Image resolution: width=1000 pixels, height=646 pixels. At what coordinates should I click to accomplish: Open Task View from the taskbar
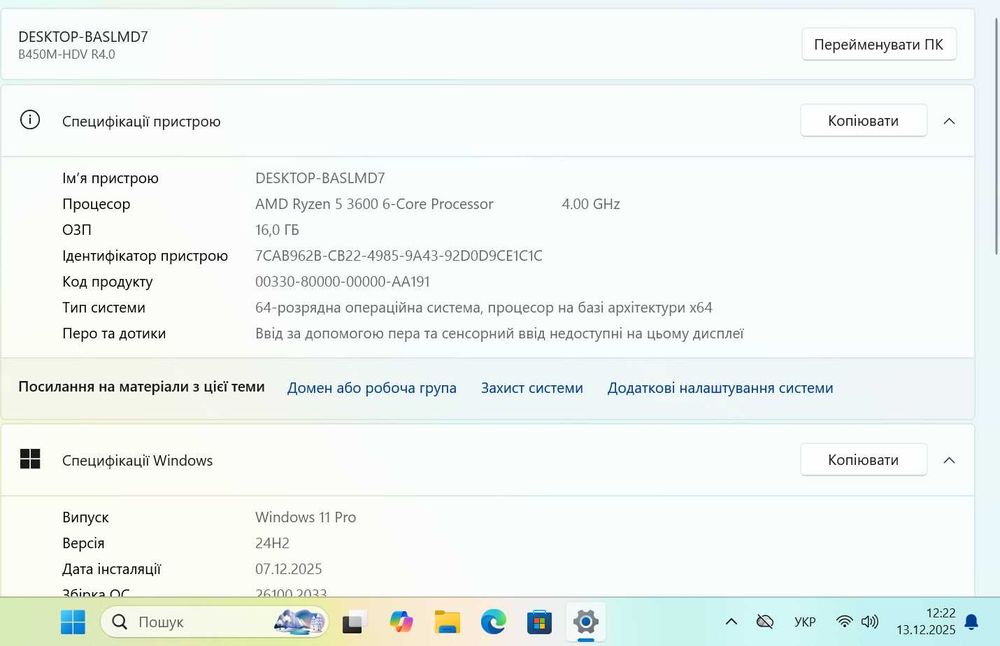[x=355, y=622]
